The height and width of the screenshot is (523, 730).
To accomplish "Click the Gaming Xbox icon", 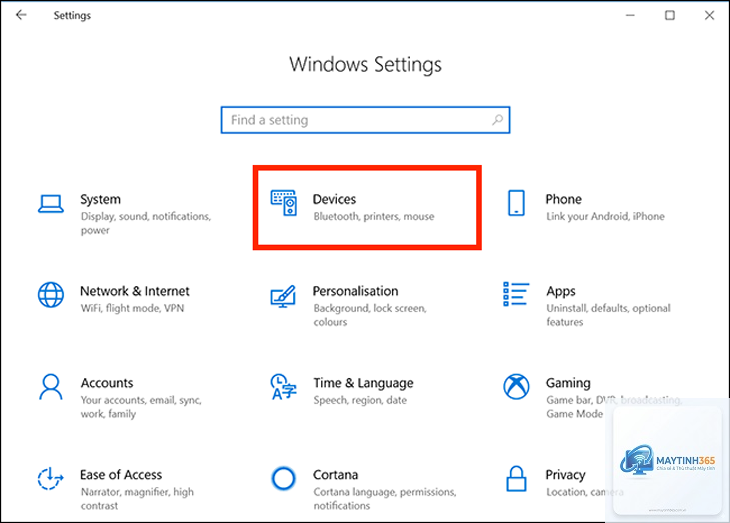I will point(516,387).
